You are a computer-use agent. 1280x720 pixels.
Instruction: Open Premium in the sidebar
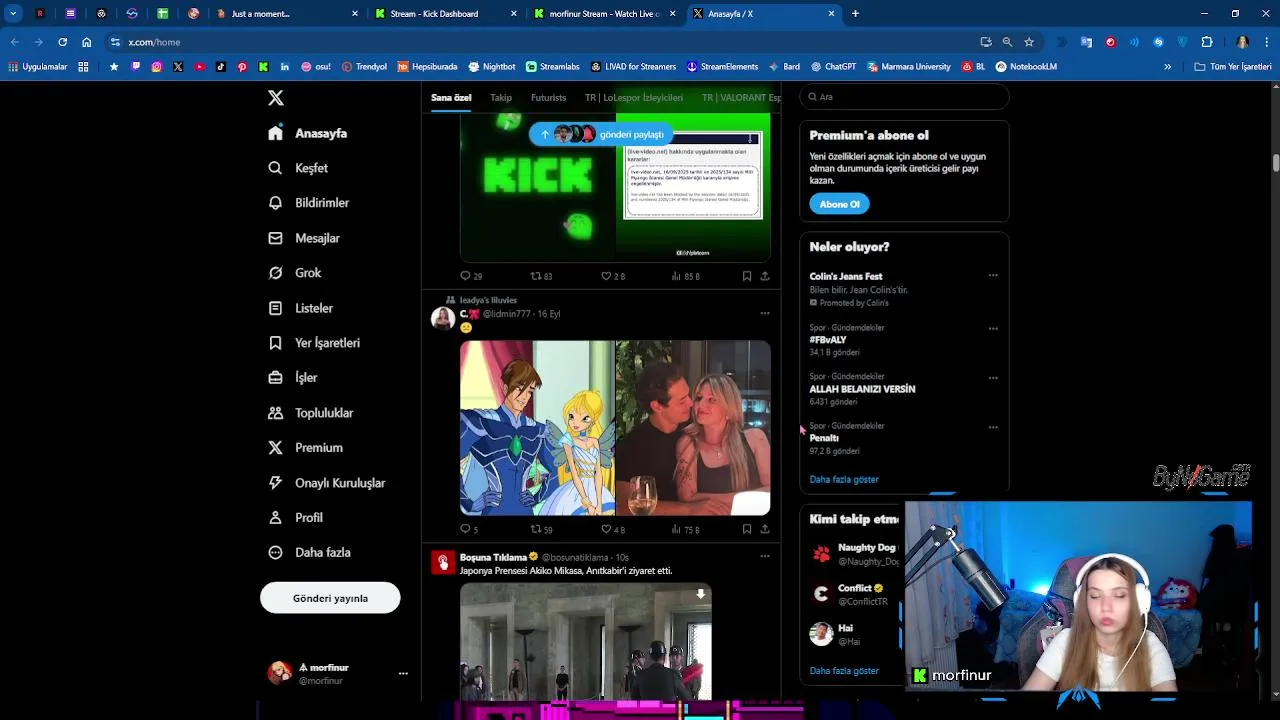point(305,448)
